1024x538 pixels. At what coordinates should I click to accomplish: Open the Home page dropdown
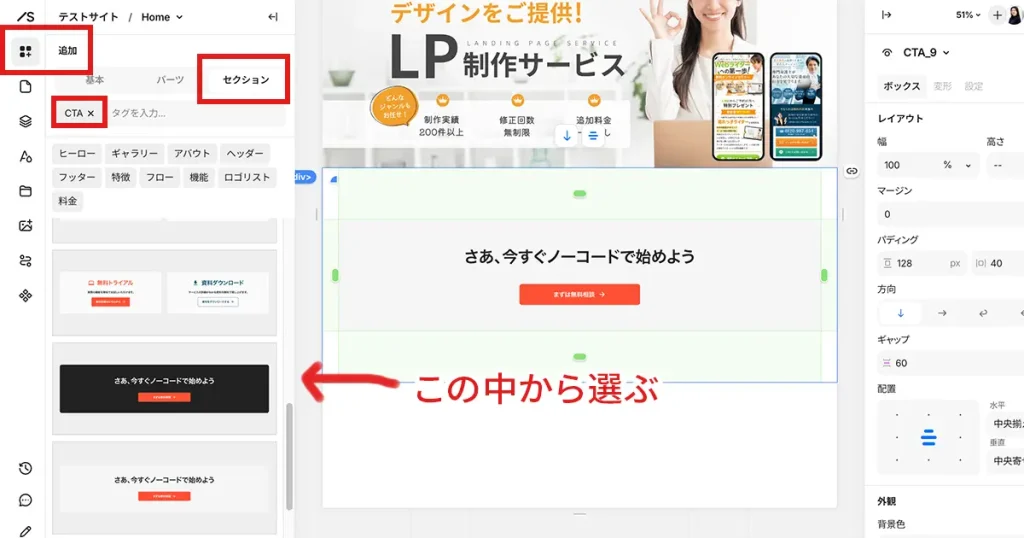(162, 17)
